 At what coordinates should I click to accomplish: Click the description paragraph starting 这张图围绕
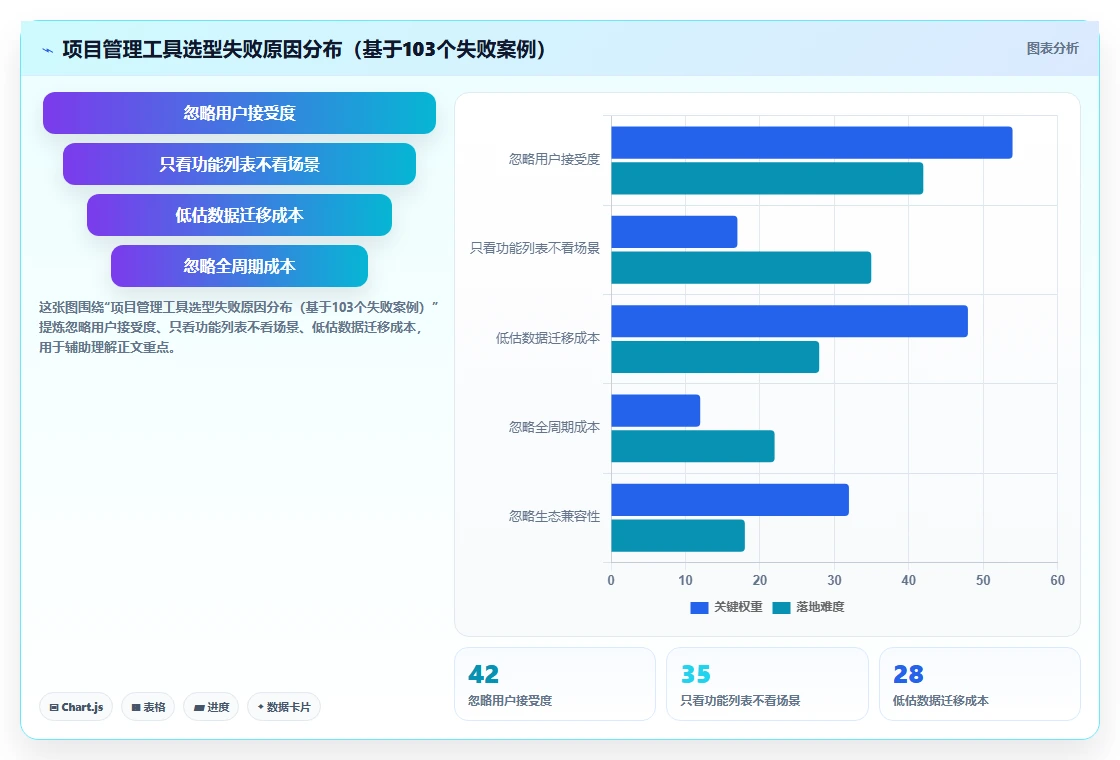pos(239,327)
